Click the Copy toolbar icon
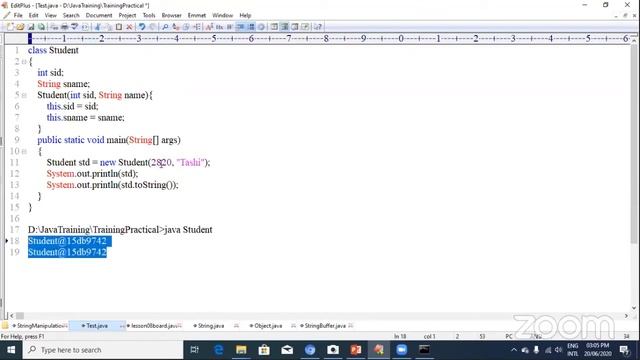 coord(108,27)
